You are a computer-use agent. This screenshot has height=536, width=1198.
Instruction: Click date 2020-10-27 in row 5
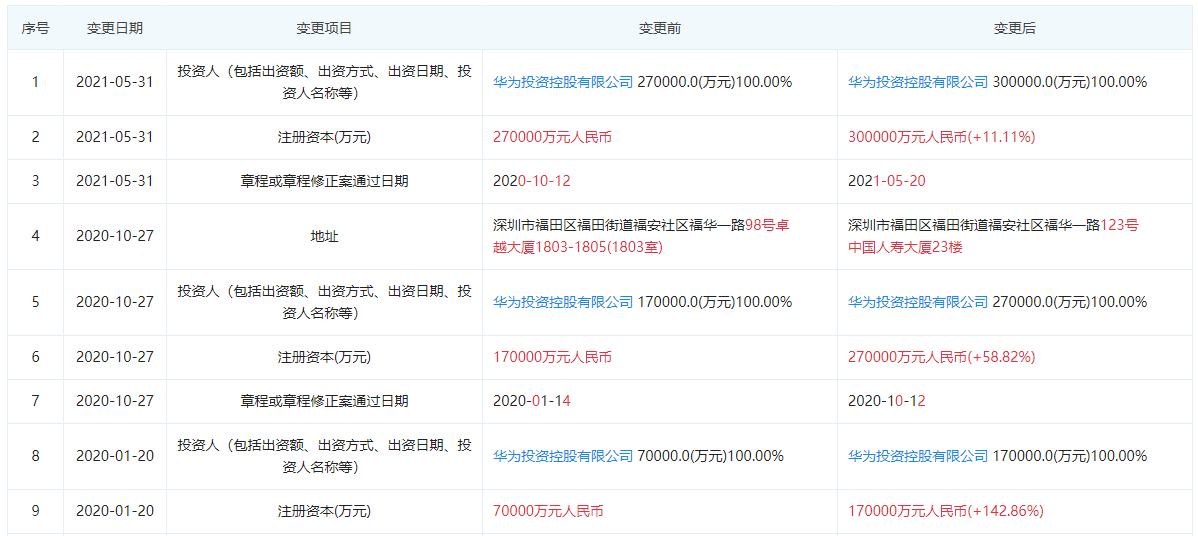(x=115, y=302)
